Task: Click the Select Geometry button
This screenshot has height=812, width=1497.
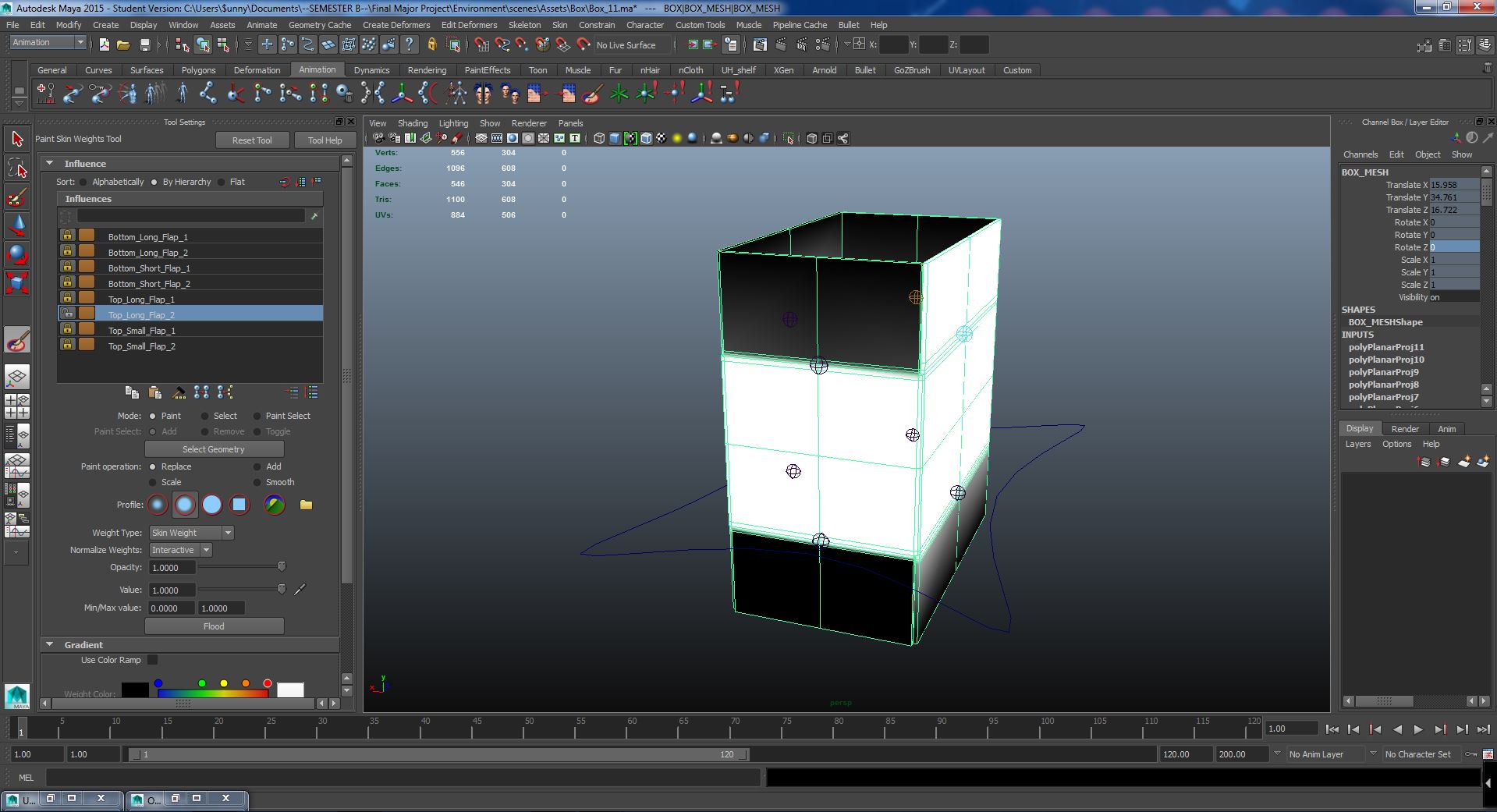Action: (x=214, y=449)
